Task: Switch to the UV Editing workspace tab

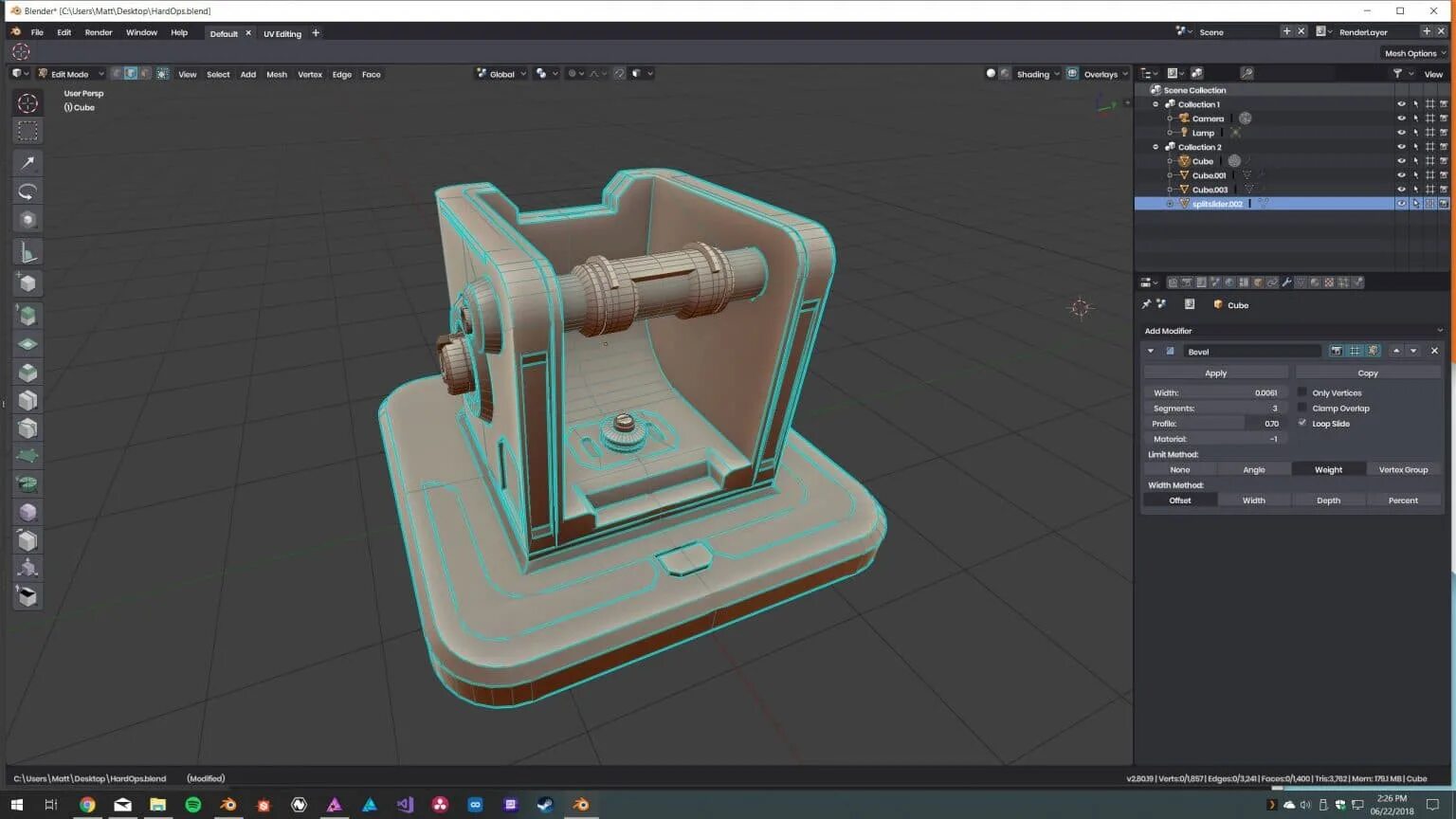Action: pos(282,33)
